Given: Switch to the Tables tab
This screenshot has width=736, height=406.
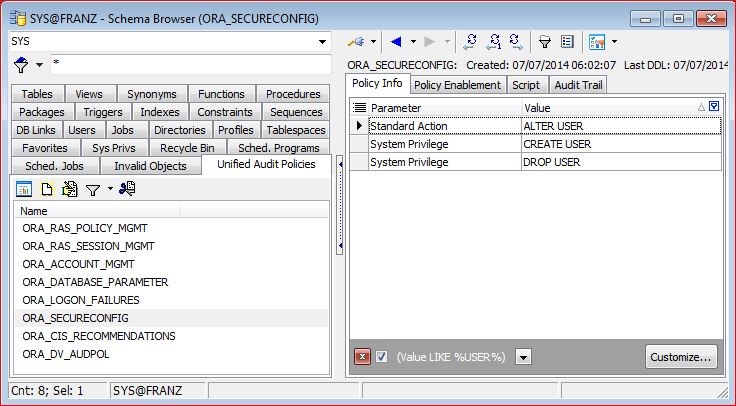Looking at the screenshot, I should pyautogui.click(x=37, y=94).
